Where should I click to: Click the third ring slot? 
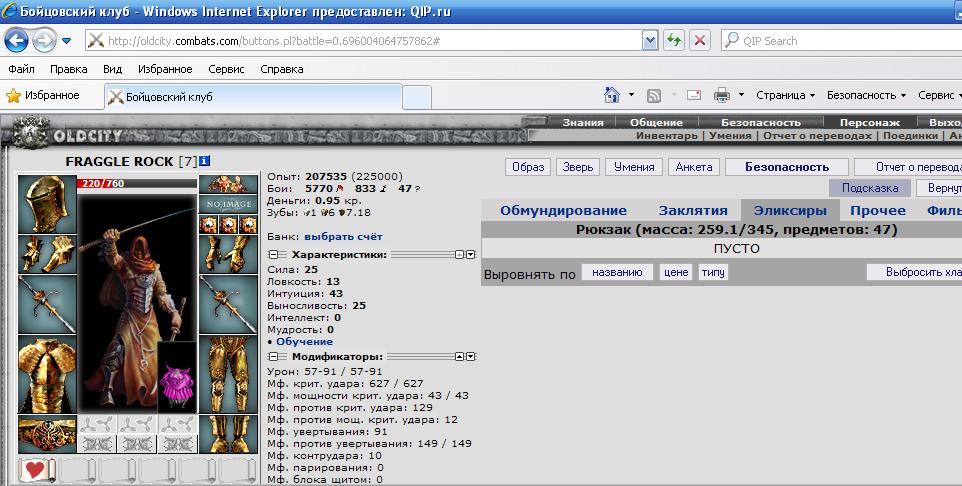tap(248, 224)
